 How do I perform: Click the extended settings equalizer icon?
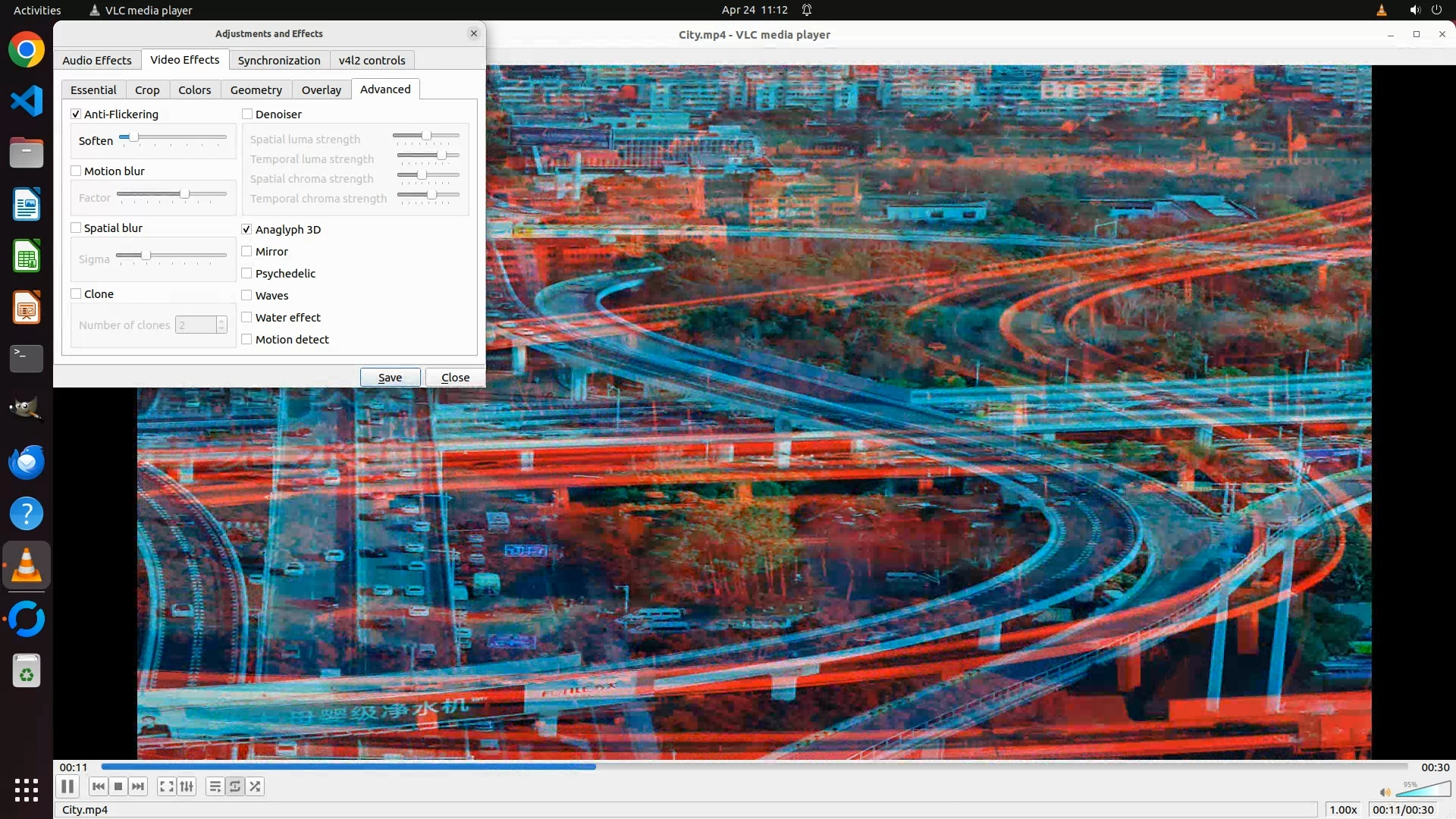tap(187, 786)
